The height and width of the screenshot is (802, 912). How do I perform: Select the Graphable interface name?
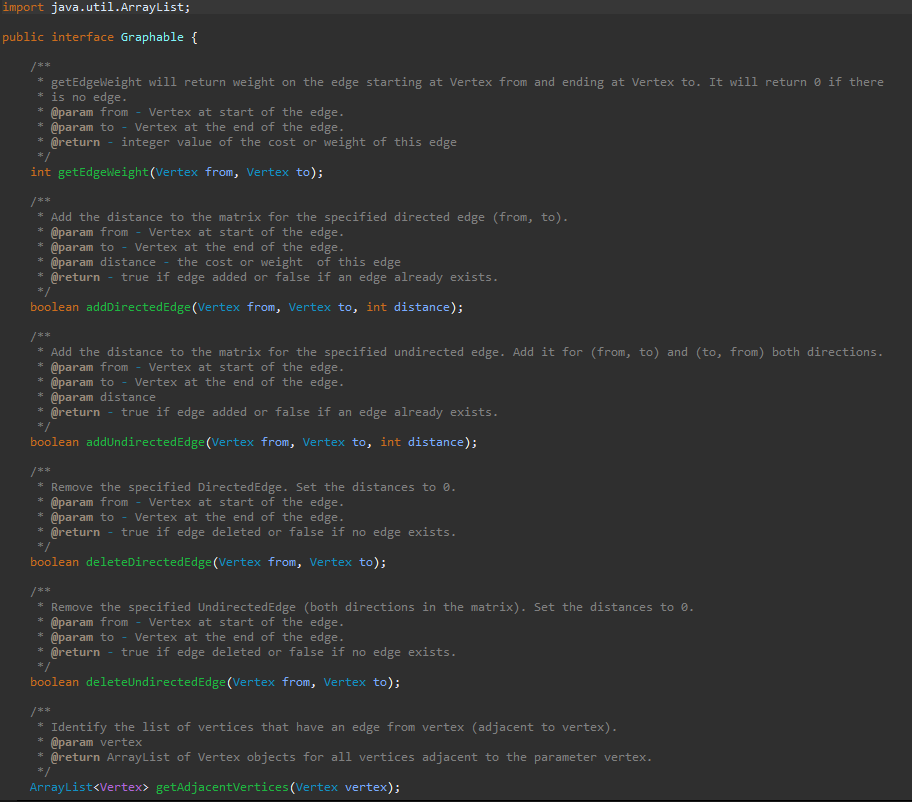152,37
